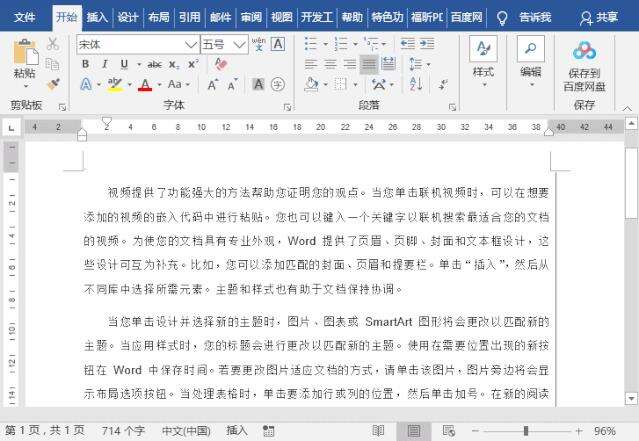Toggle character shading
This screenshot has height=441, width=639.
[258, 84]
